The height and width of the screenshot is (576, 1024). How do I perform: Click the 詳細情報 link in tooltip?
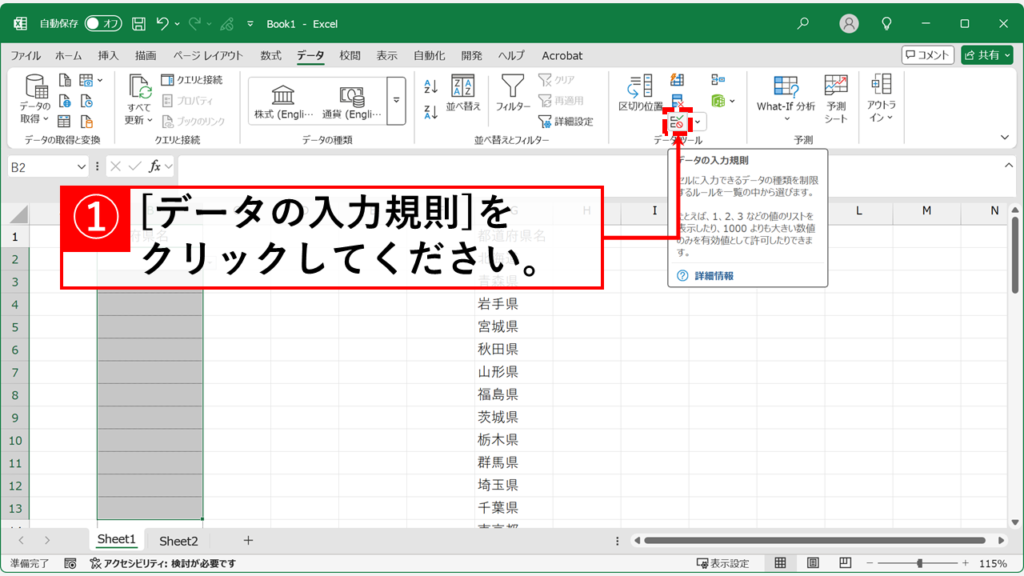click(x=714, y=276)
